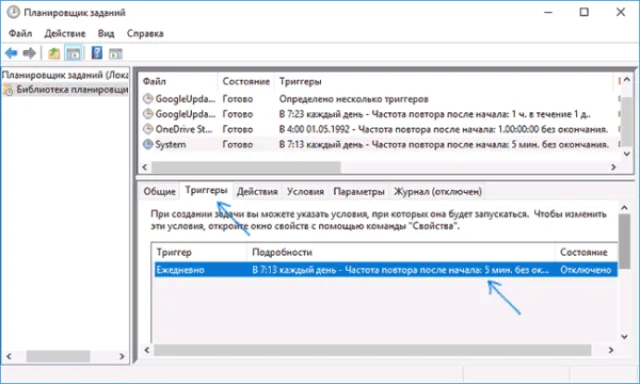
Task: Minimize the Планировщик заданий window
Action: click(x=548, y=12)
